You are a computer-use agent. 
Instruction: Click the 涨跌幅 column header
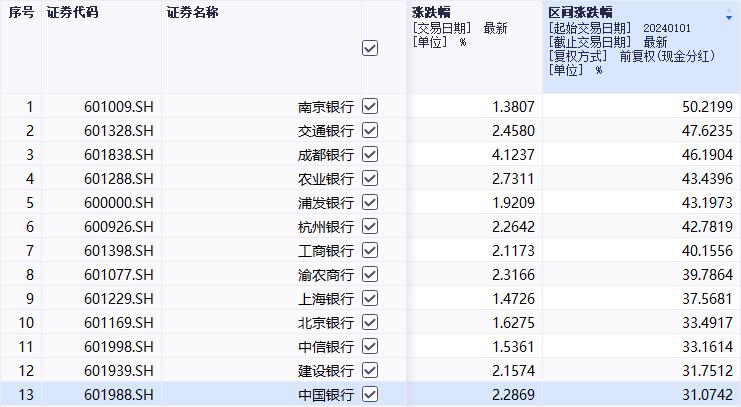point(432,13)
